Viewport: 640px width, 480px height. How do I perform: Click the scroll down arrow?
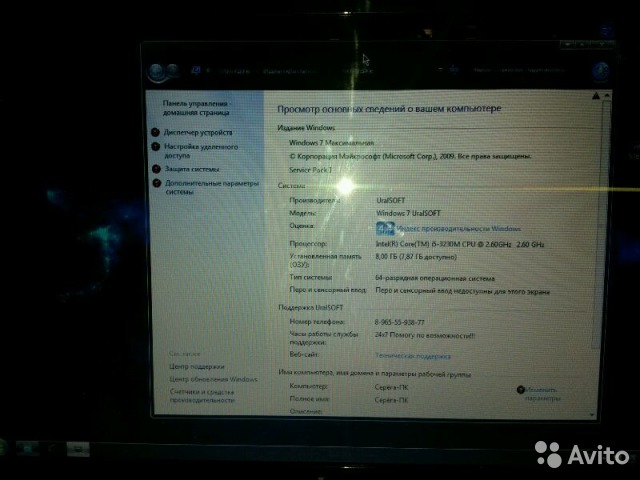point(592,415)
